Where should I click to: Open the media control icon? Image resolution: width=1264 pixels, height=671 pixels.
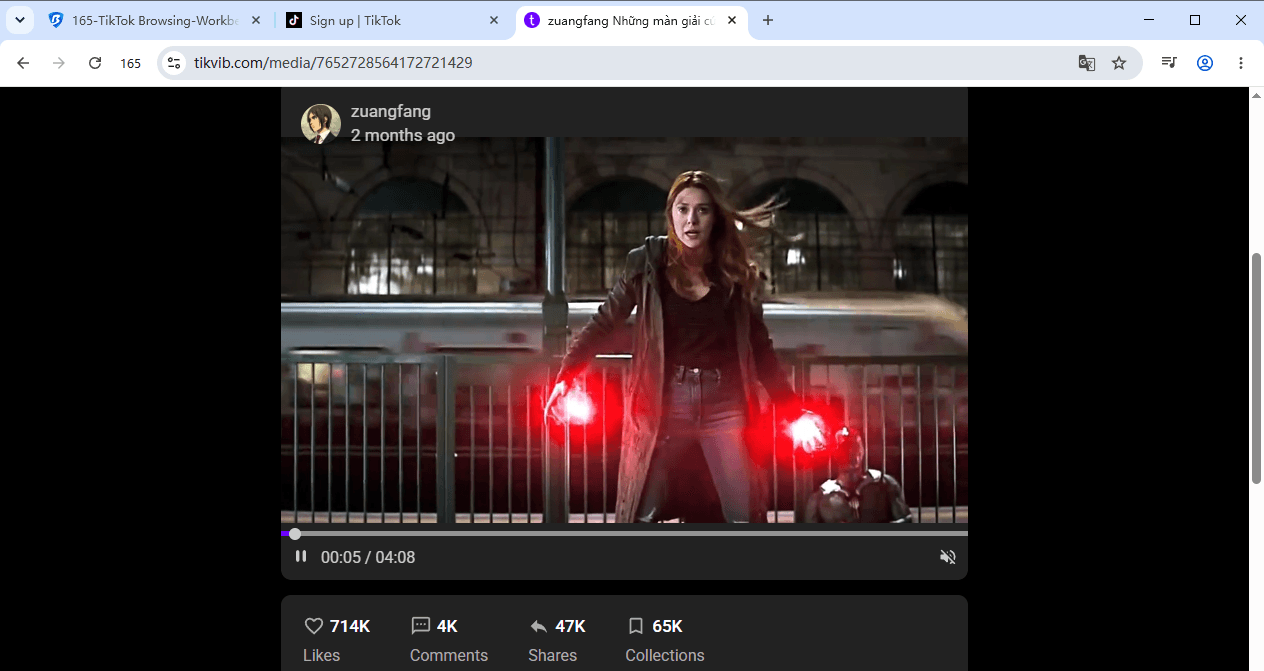(1169, 63)
